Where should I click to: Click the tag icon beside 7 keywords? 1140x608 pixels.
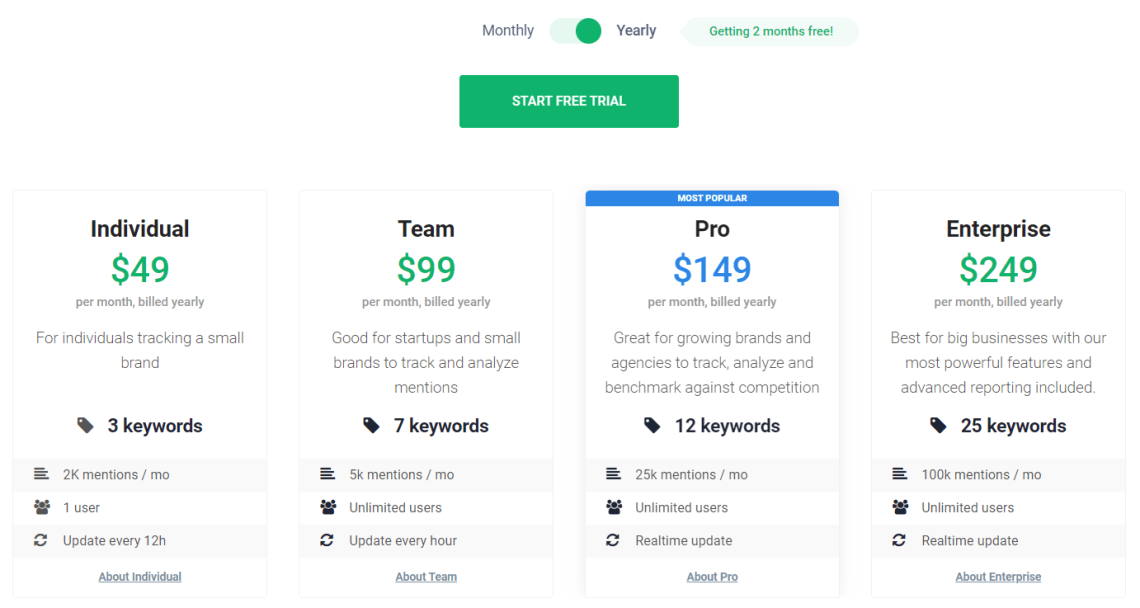pyautogui.click(x=372, y=426)
